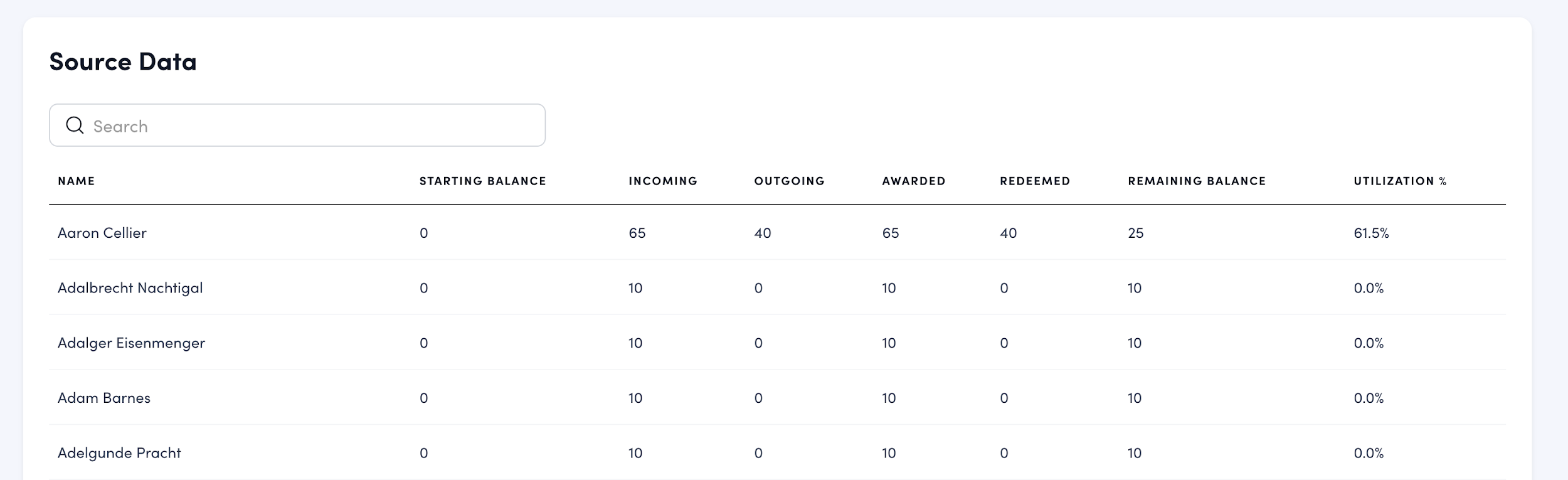Screen dimensions: 1568x480
Task: Click Aaron Cellier's remaining balance of 25
Action: click(1135, 233)
